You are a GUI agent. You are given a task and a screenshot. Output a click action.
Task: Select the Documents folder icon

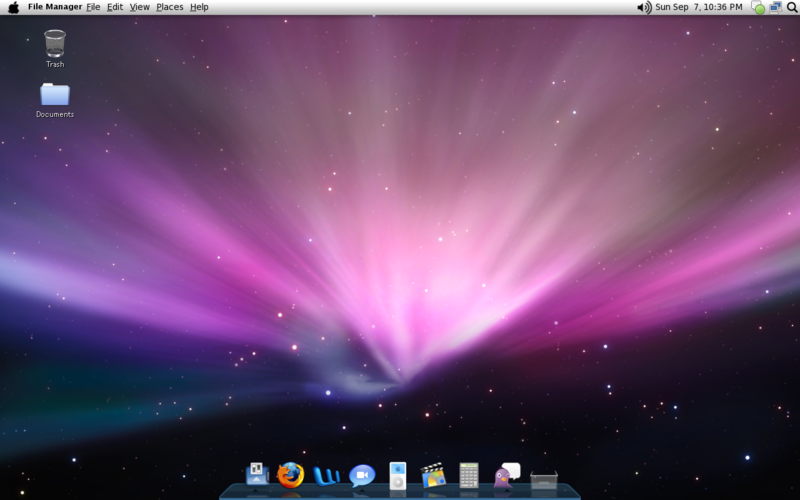coord(55,94)
